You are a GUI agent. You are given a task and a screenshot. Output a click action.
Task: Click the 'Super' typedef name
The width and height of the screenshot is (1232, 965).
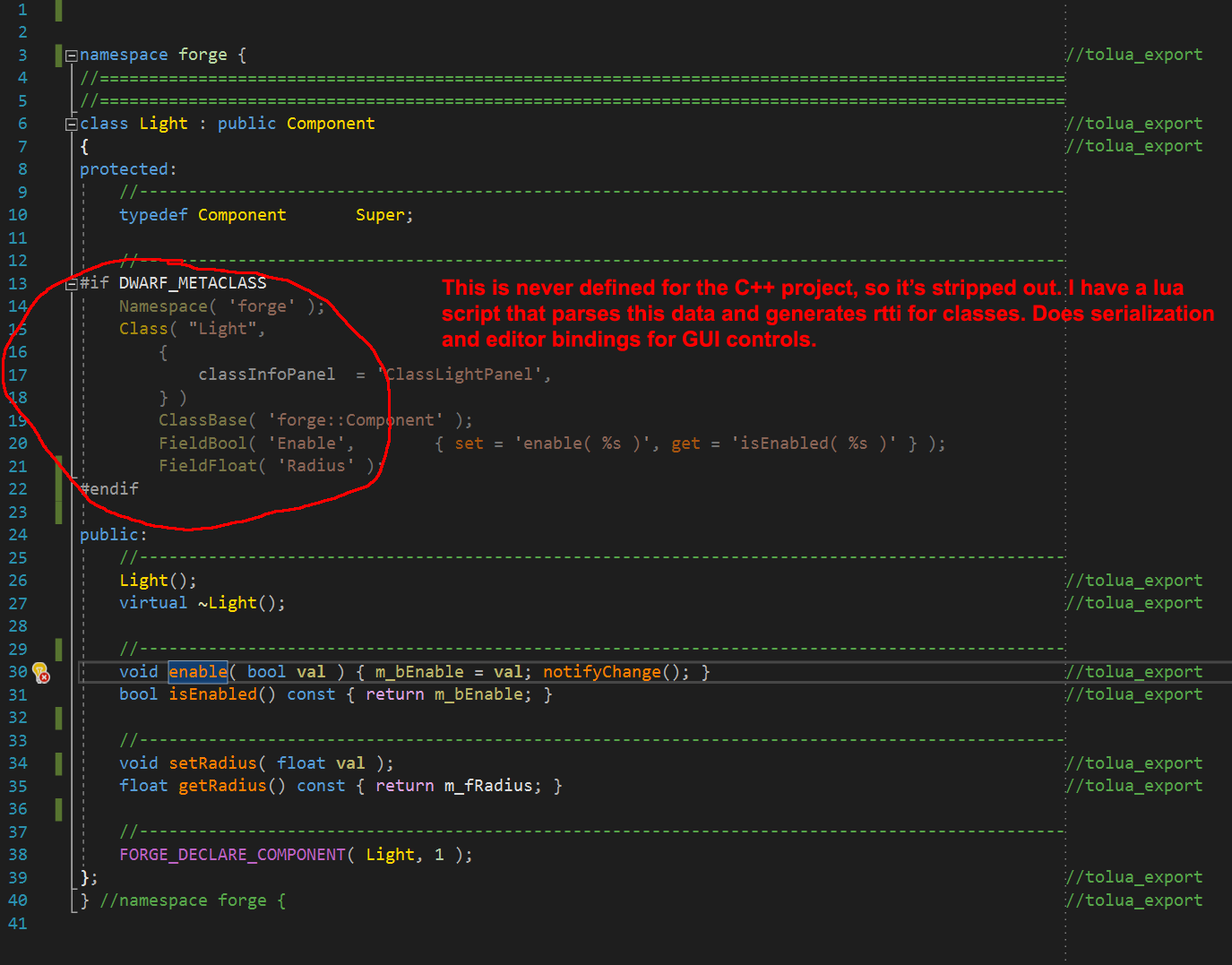380,215
